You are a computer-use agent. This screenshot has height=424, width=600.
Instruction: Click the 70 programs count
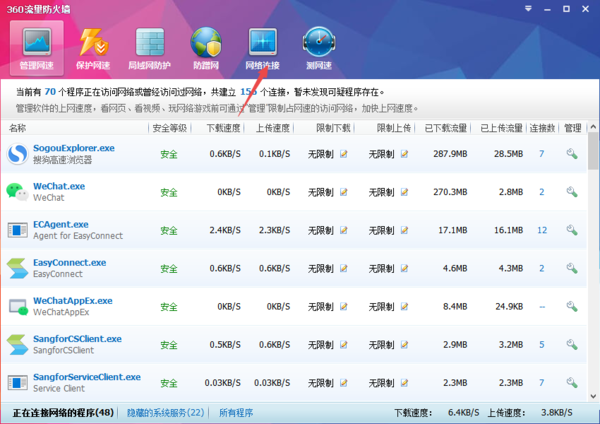click(50, 92)
